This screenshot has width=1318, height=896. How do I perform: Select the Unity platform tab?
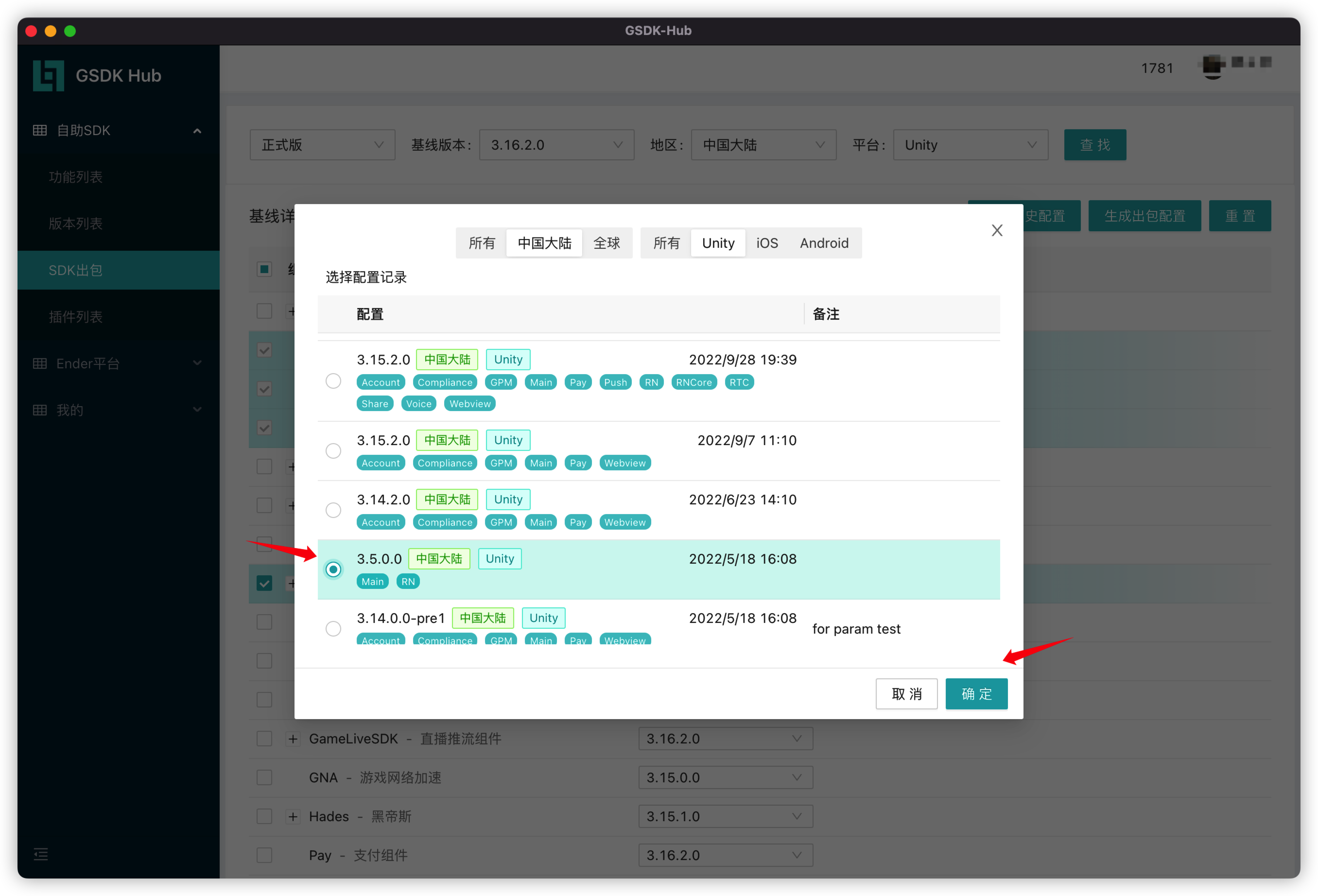coord(718,243)
